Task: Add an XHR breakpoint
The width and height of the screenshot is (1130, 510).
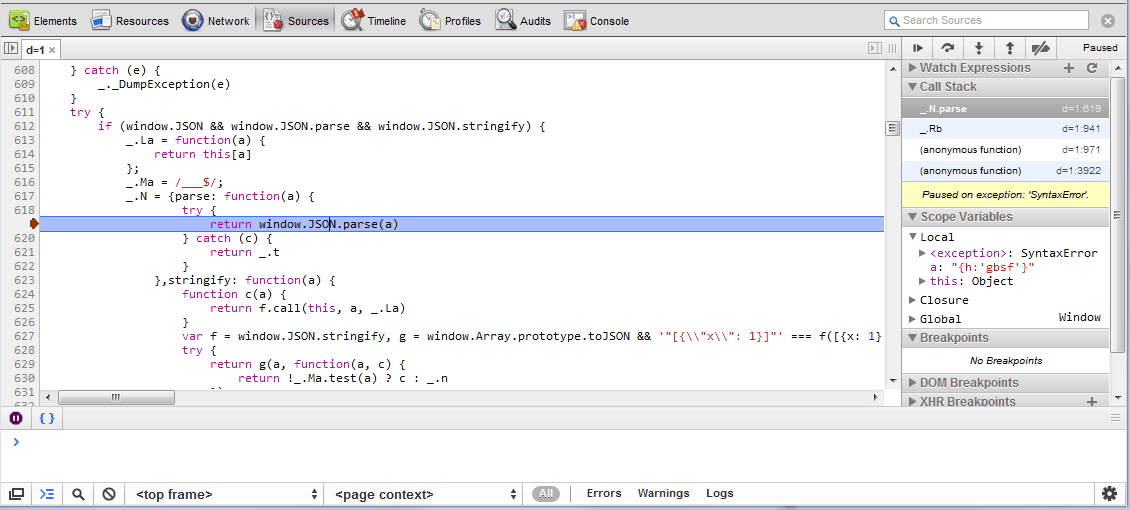Action: [x=1092, y=401]
